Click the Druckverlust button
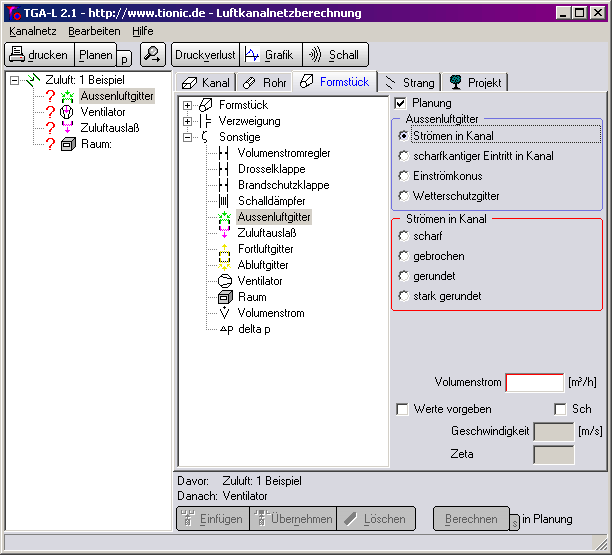 [x=205, y=55]
